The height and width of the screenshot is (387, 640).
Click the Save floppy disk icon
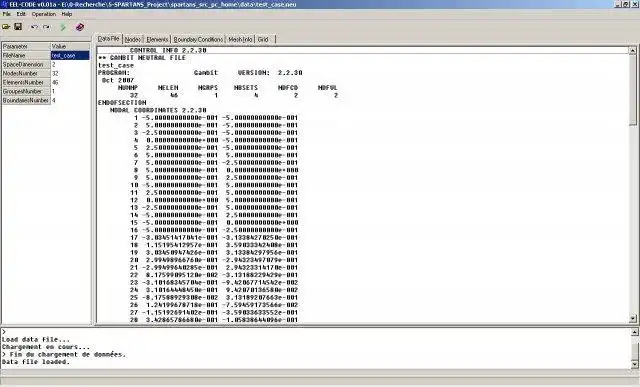click(x=18, y=27)
